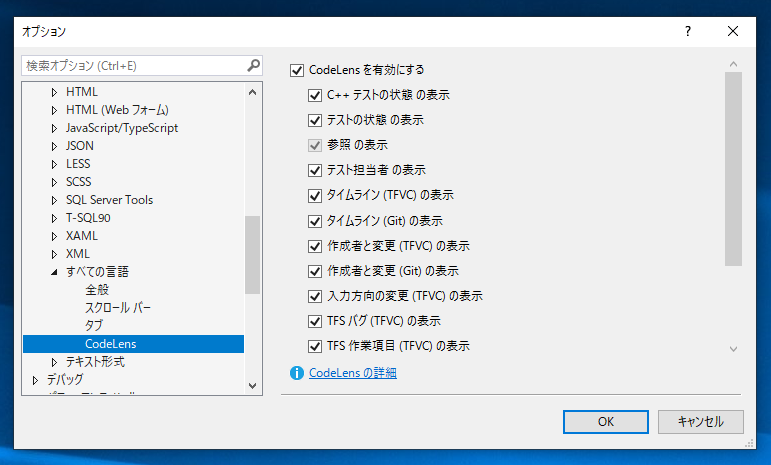
Task: Uncheck タイムライン (Git) の表示
Action: pos(315,221)
